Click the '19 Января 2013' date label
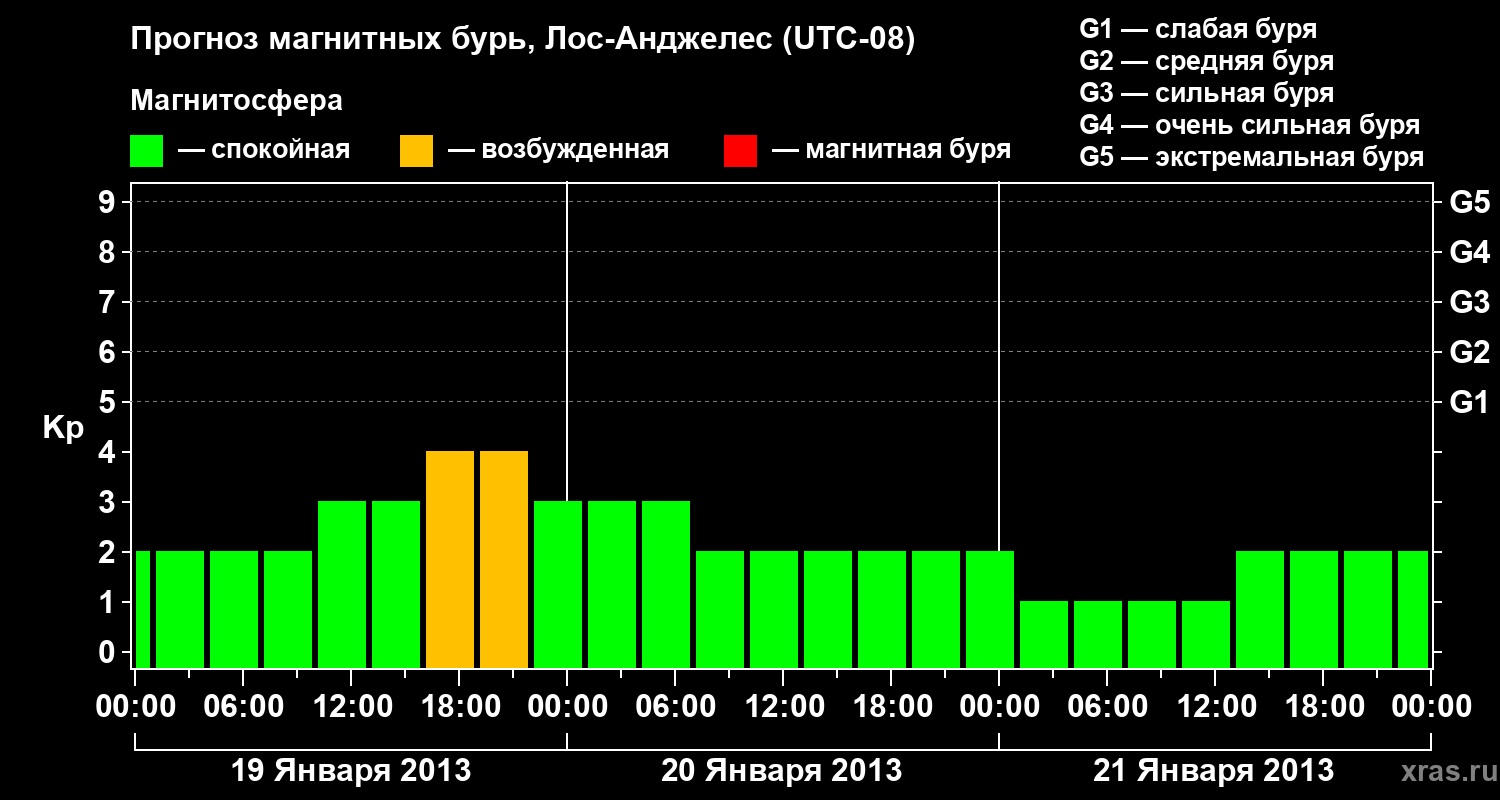This screenshot has height=800, width=1500. 351,771
